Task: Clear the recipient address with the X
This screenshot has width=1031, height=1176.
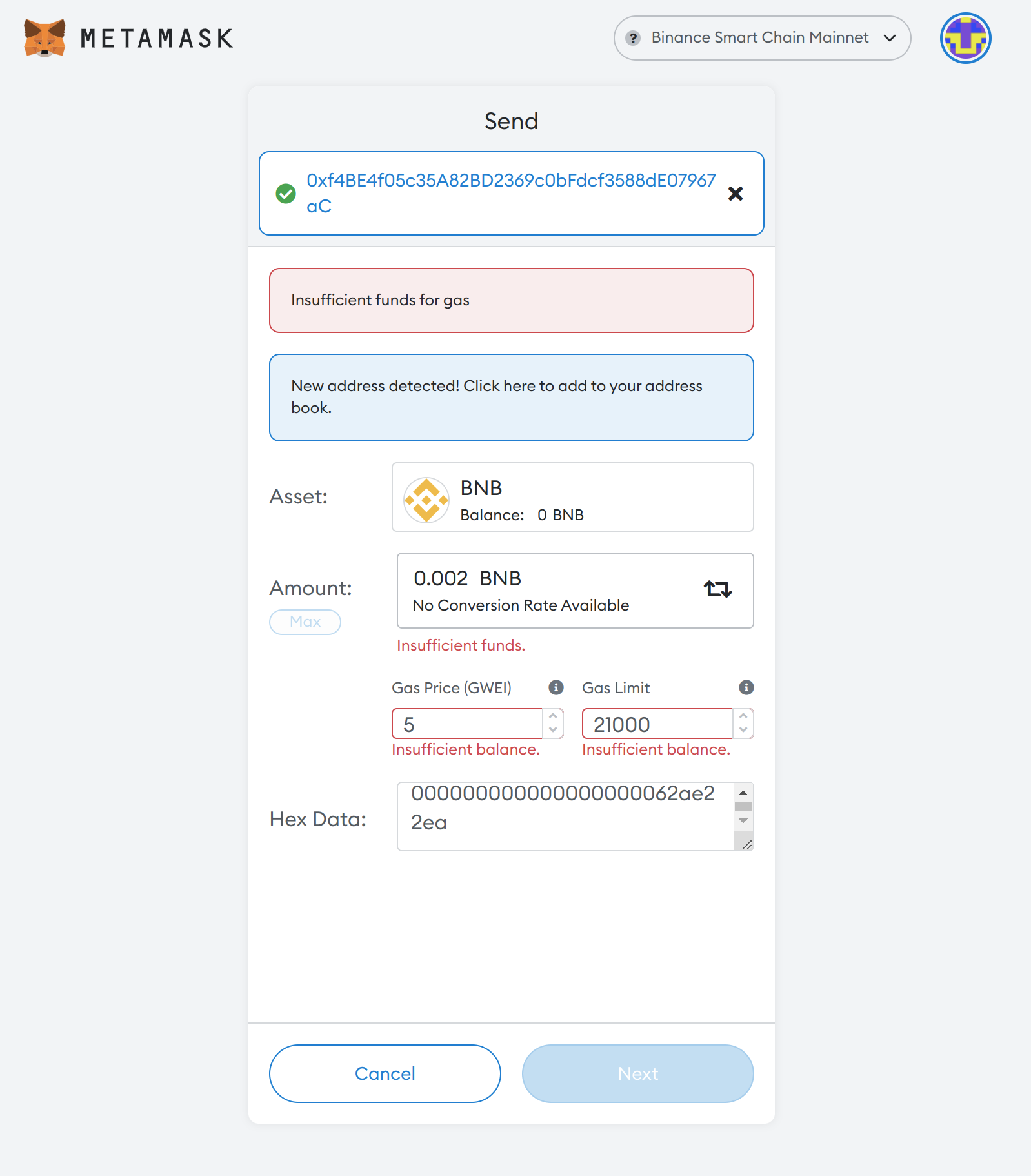Action: click(735, 194)
